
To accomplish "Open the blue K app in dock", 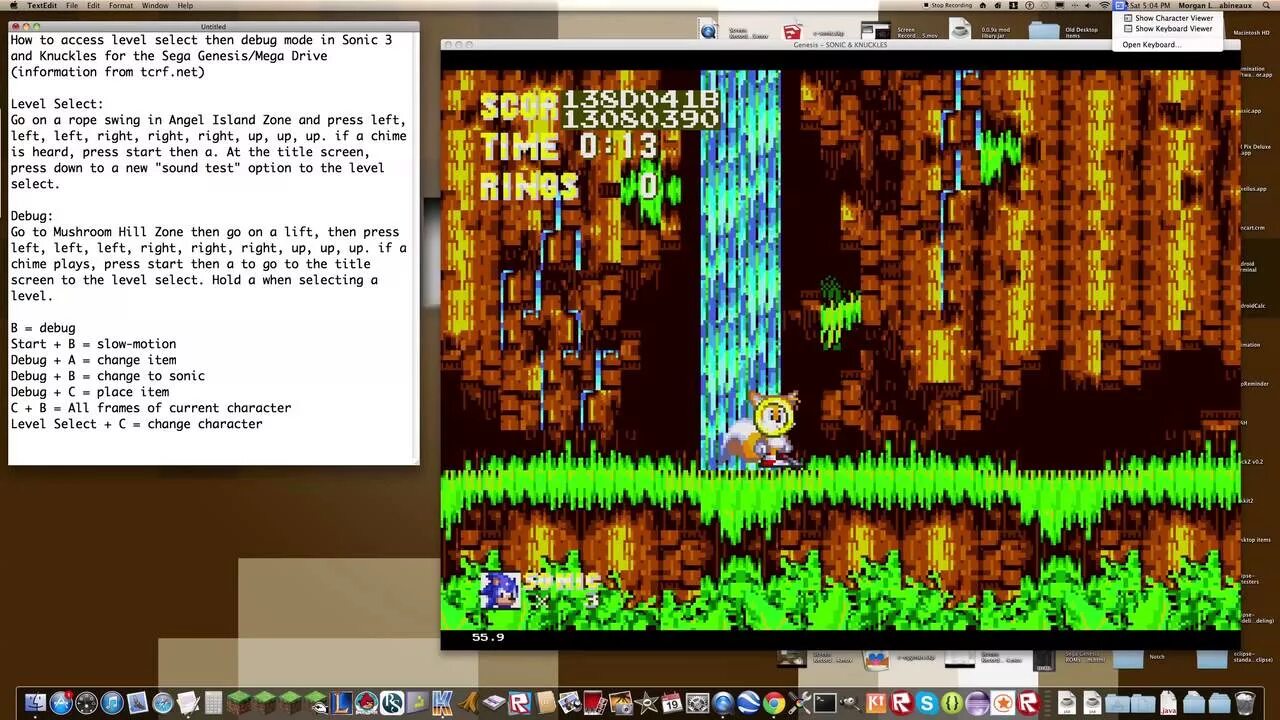I will click(442, 702).
